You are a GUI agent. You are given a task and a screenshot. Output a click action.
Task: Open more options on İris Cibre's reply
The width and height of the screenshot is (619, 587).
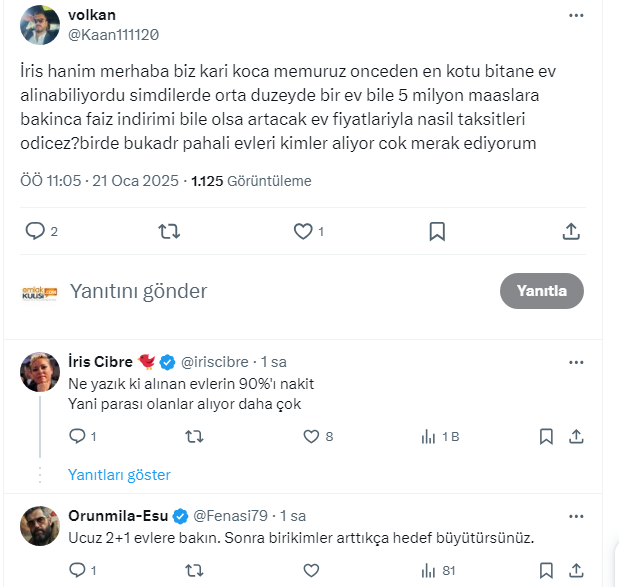(x=576, y=361)
